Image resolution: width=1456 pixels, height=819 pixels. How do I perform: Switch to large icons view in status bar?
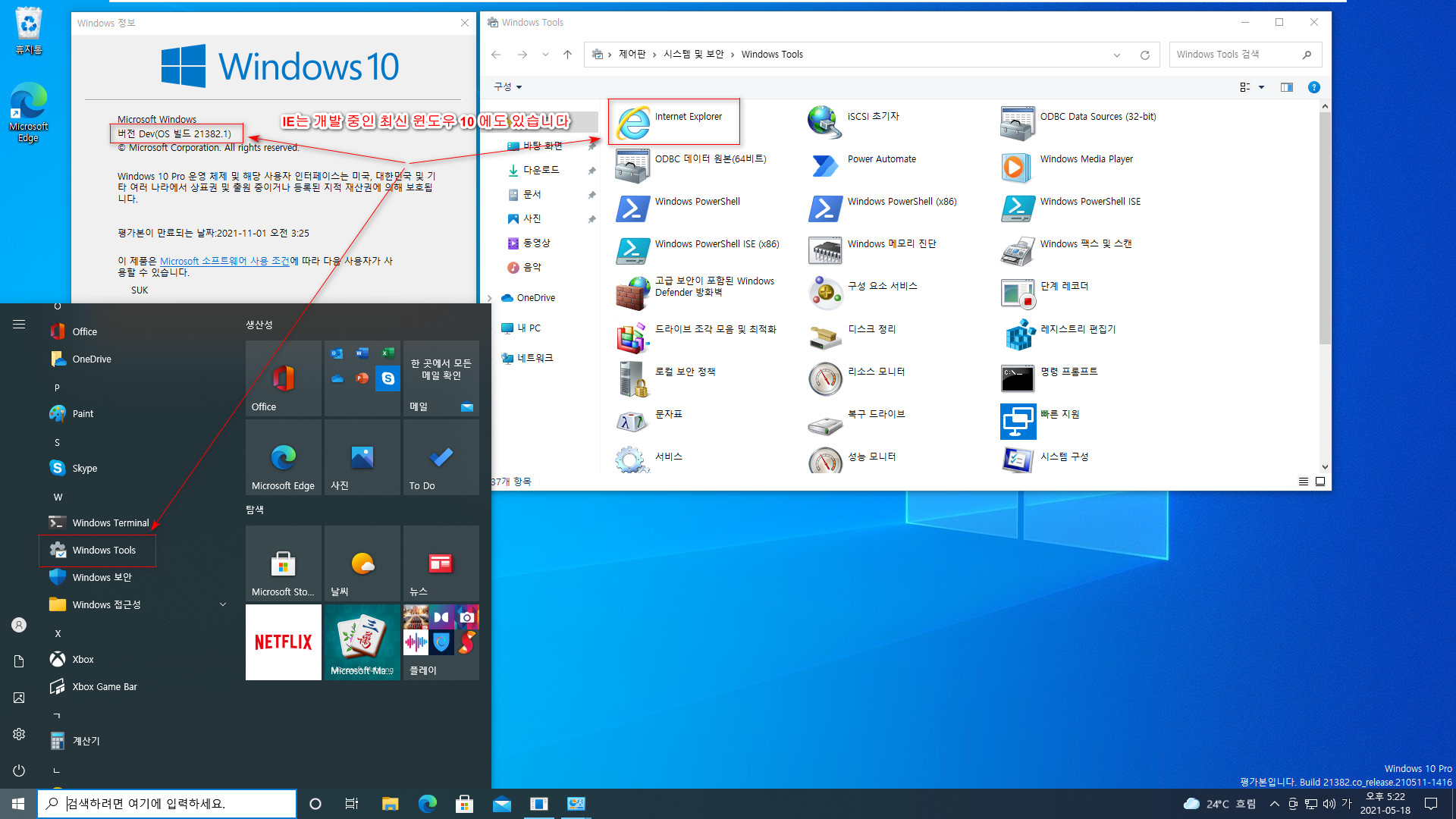pyautogui.click(x=1320, y=482)
